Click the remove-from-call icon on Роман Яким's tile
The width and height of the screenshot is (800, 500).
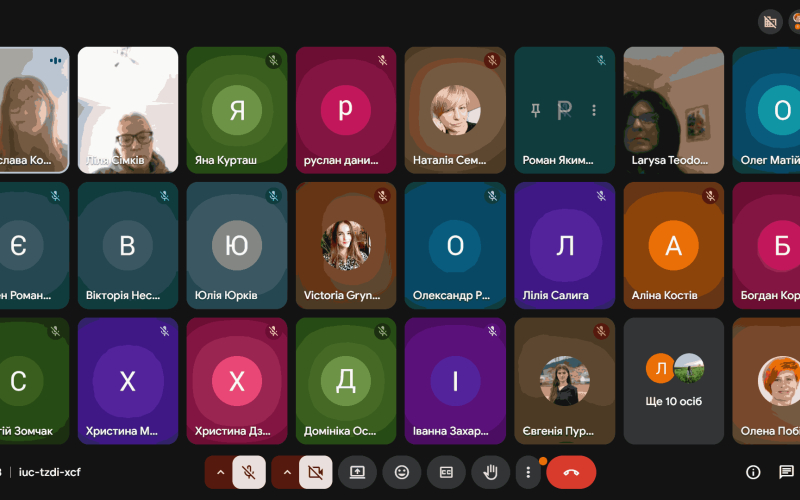pos(564,110)
